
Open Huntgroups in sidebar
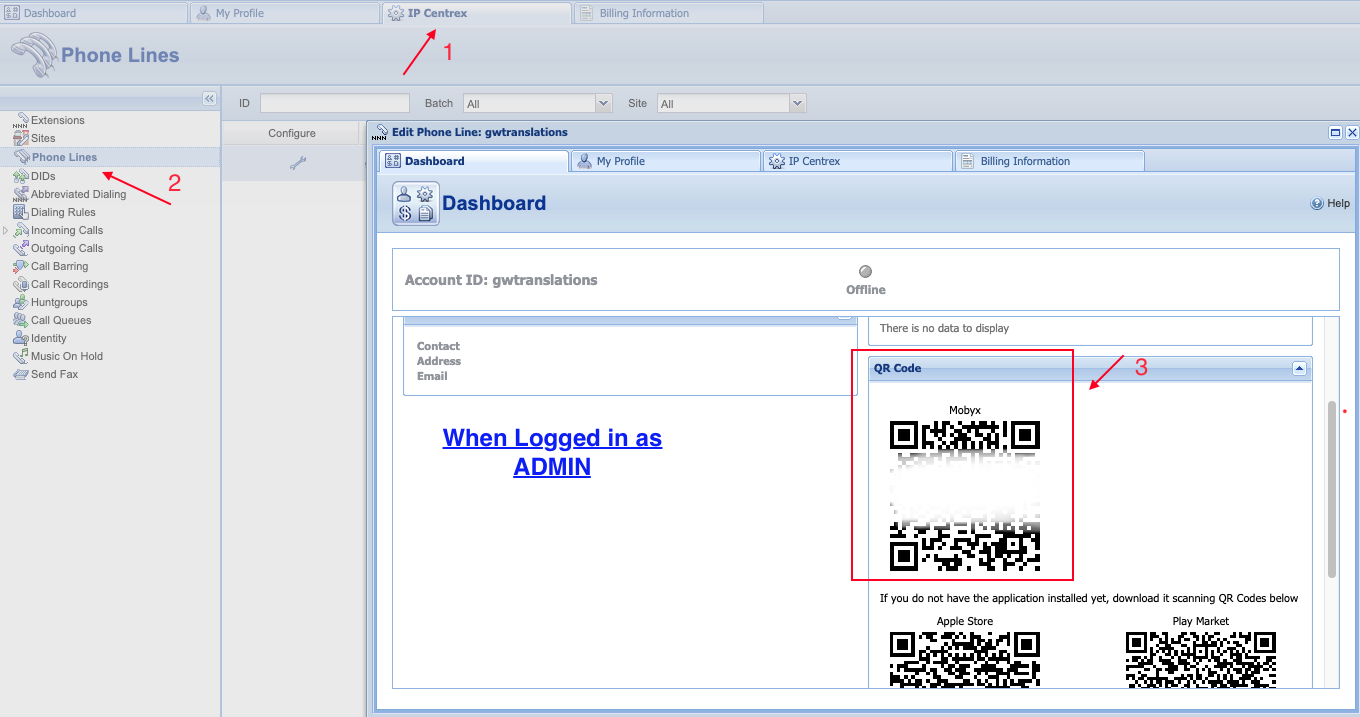coord(59,302)
